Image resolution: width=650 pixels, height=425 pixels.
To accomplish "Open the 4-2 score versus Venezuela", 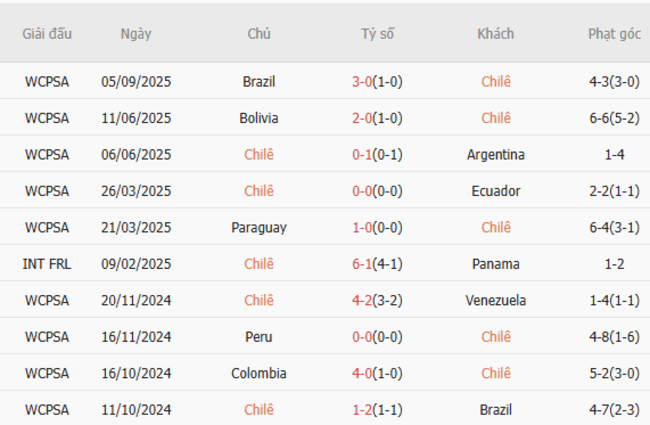I will click(x=362, y=300).
